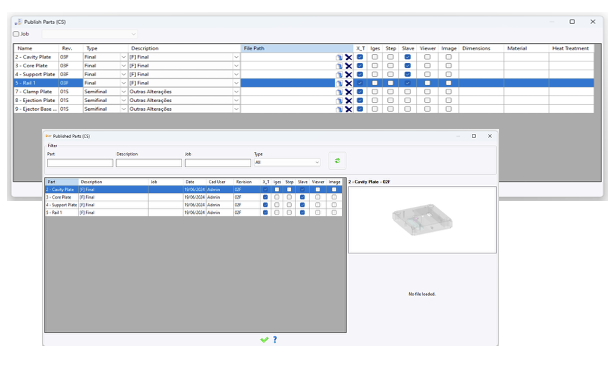Image resolution: width=616 pixels, height=378 pixels.
Task: Open help via blue question mark
Action: [x=275, y=339]
